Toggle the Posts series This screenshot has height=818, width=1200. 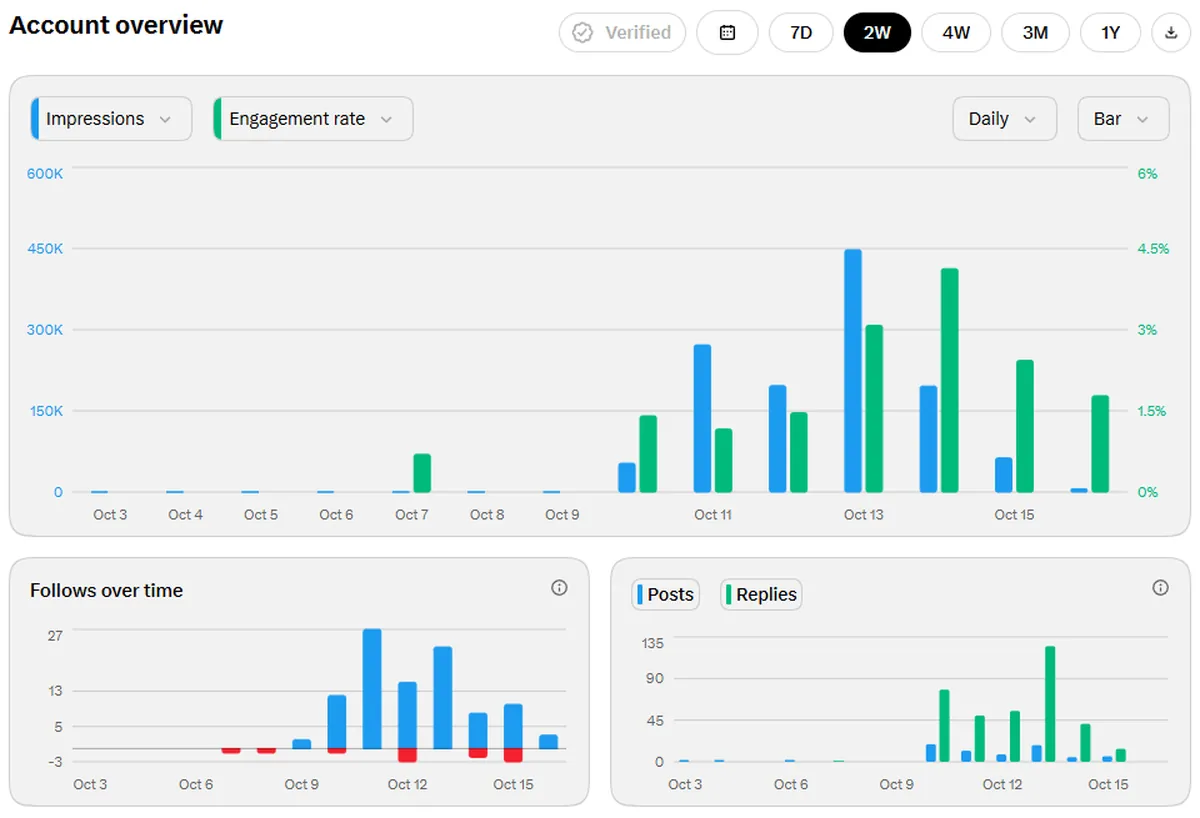(665, 594)
